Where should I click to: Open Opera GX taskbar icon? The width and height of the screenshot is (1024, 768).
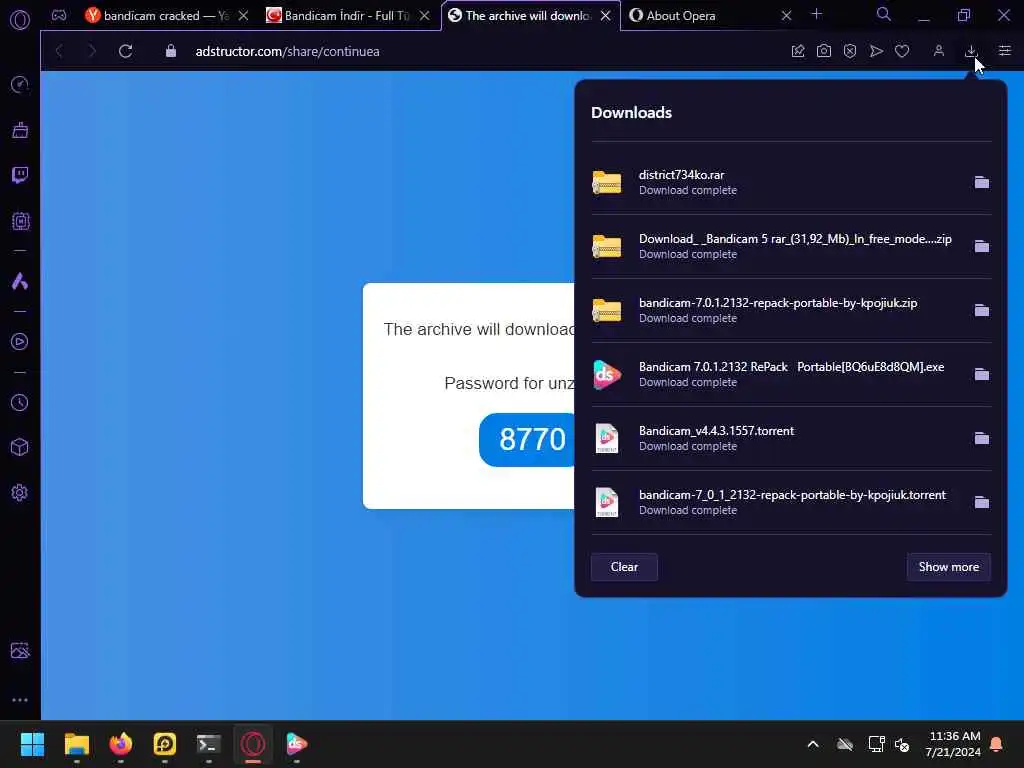[253, 744]
